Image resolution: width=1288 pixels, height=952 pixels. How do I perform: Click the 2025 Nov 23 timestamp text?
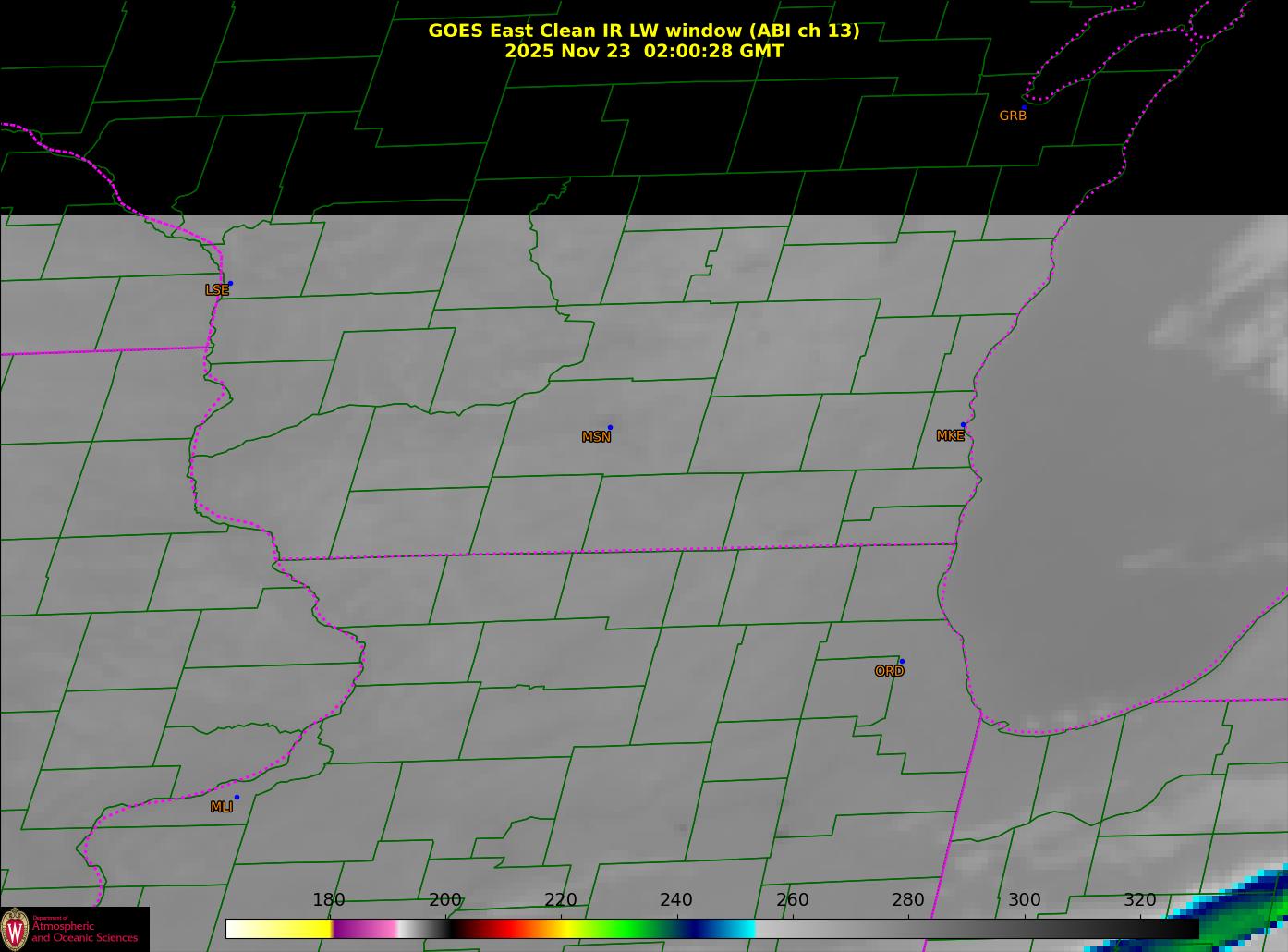click(x=643, y=52)
